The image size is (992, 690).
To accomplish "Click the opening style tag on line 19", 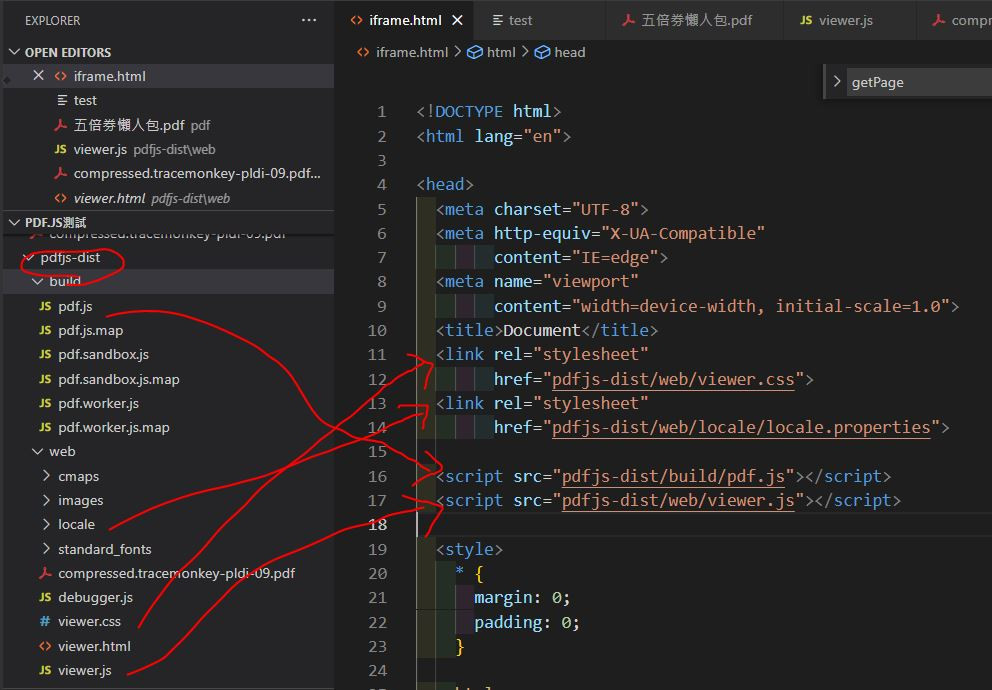I will pyautogui.click(x=469, y=549).
